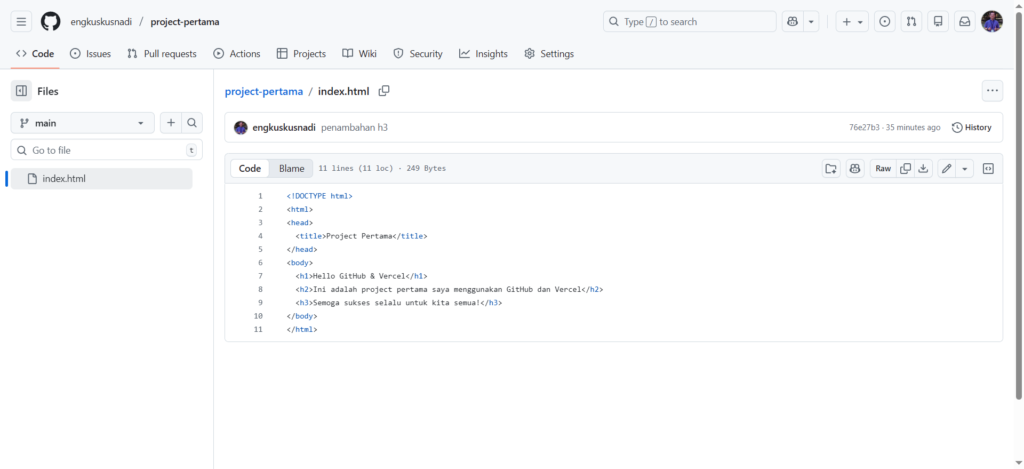Focus the Type / to search box

coord(690,22)
